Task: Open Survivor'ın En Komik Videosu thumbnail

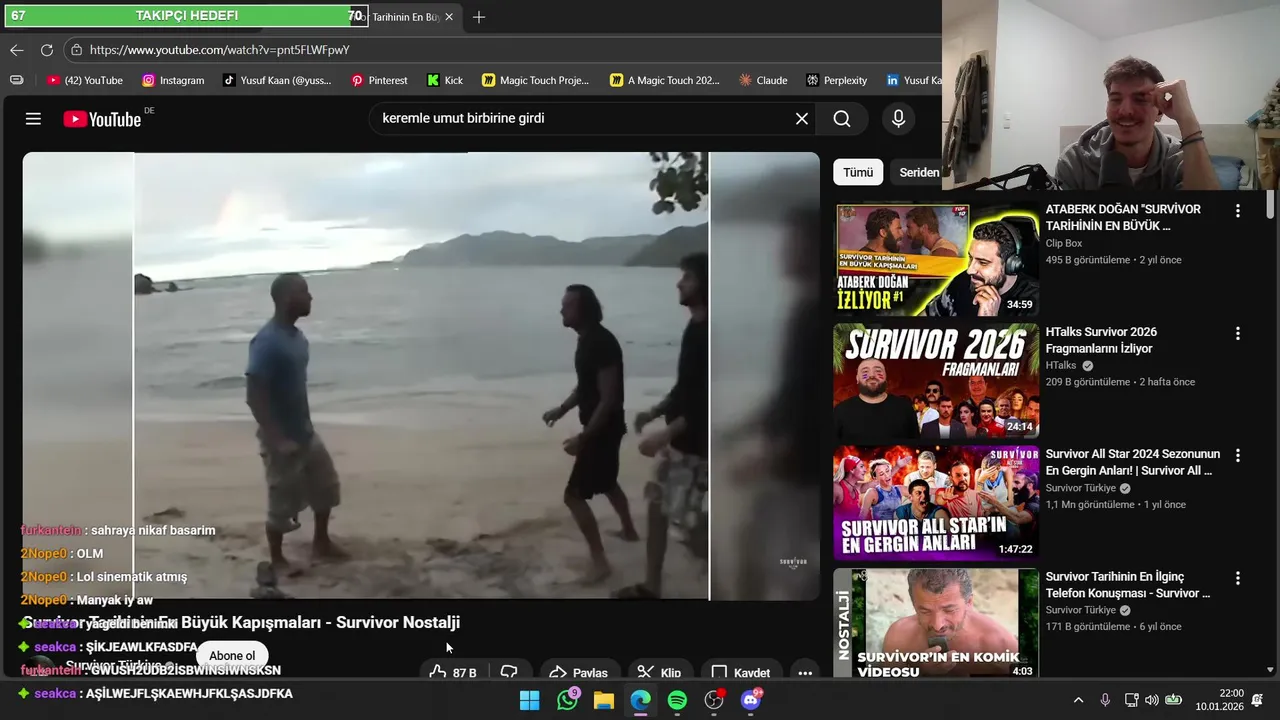Action: 937,625
